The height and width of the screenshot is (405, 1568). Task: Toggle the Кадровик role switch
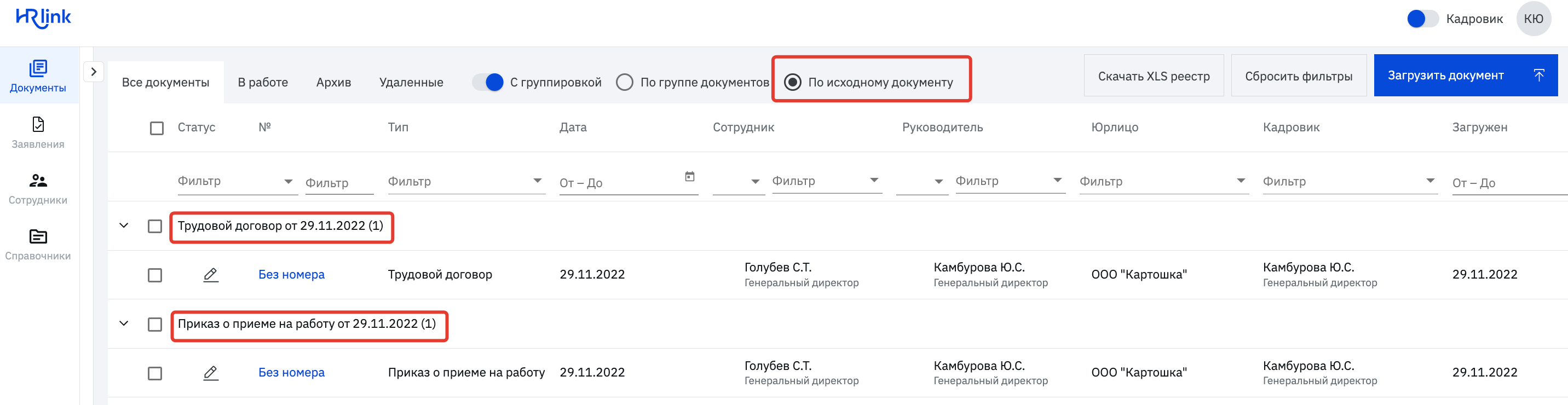tap(1422, 19)
